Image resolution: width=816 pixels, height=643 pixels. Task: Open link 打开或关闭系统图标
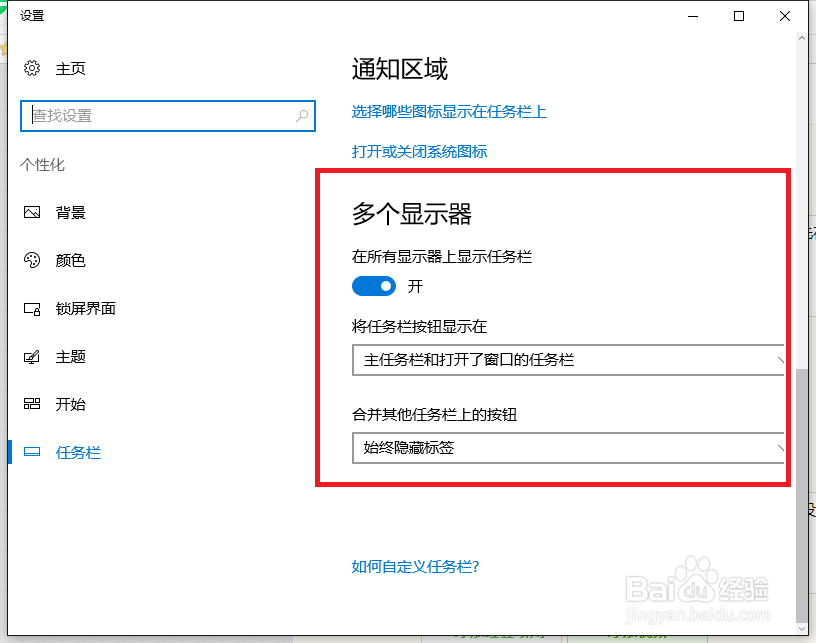click(x=419, y=151)
